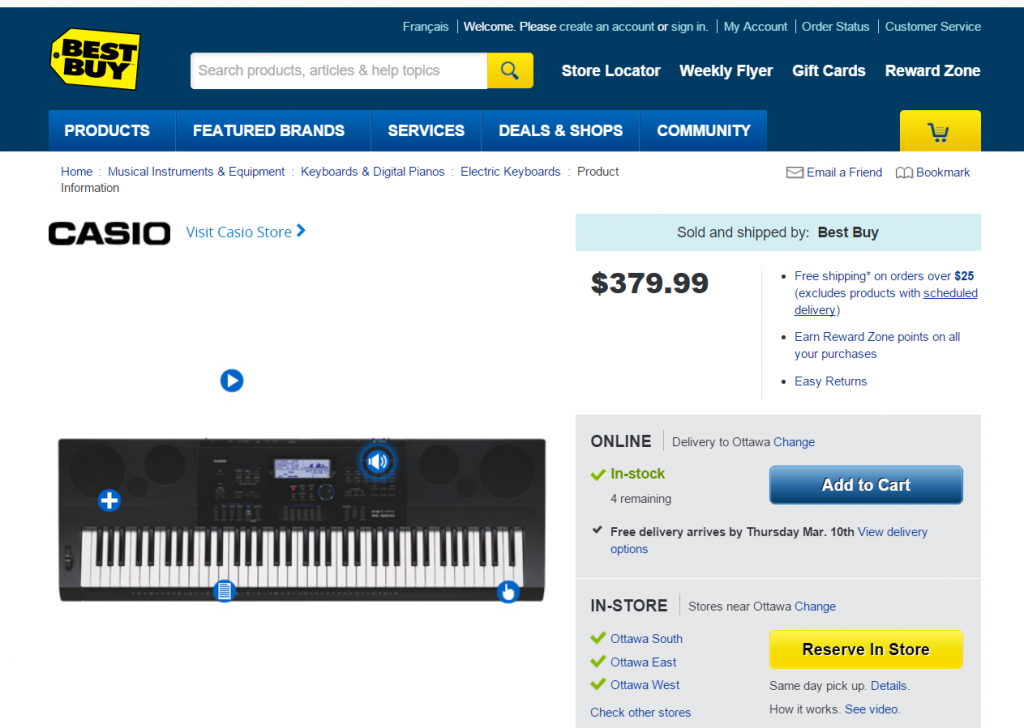Click the document hotspot below the keys
Viewport: 1024px width, 728px height.
click(224, 590)
